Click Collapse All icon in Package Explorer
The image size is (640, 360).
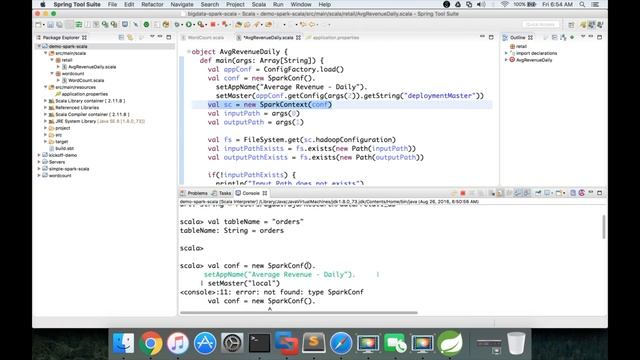pos(121,37)
